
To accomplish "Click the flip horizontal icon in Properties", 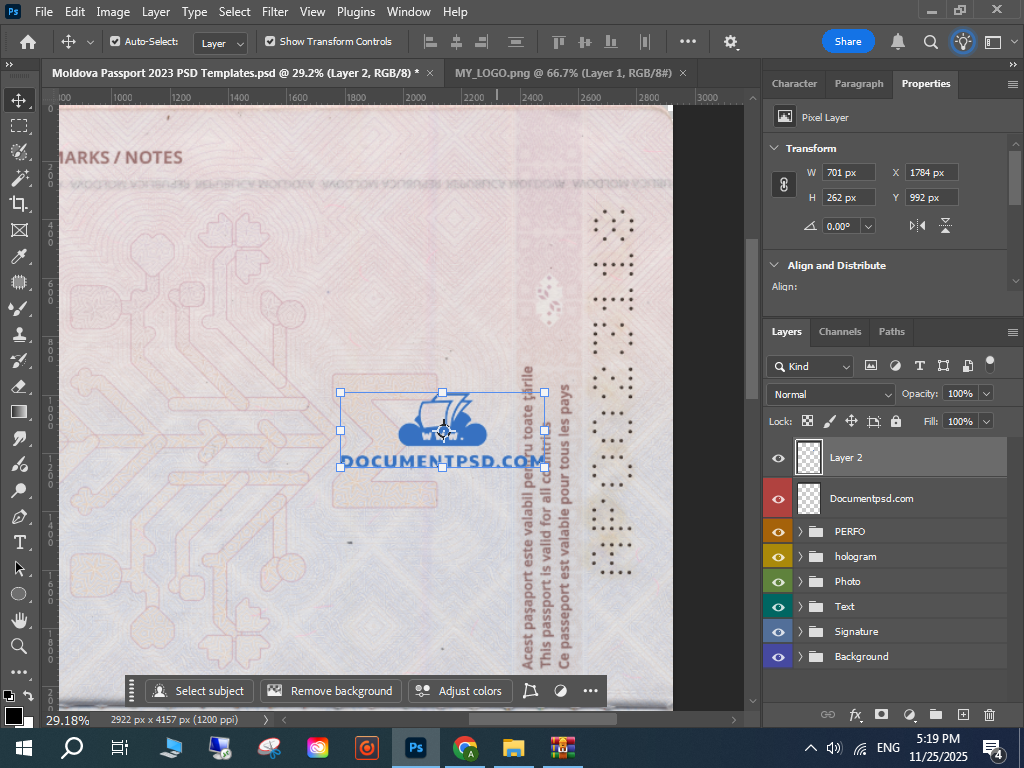I will (918, 226).
